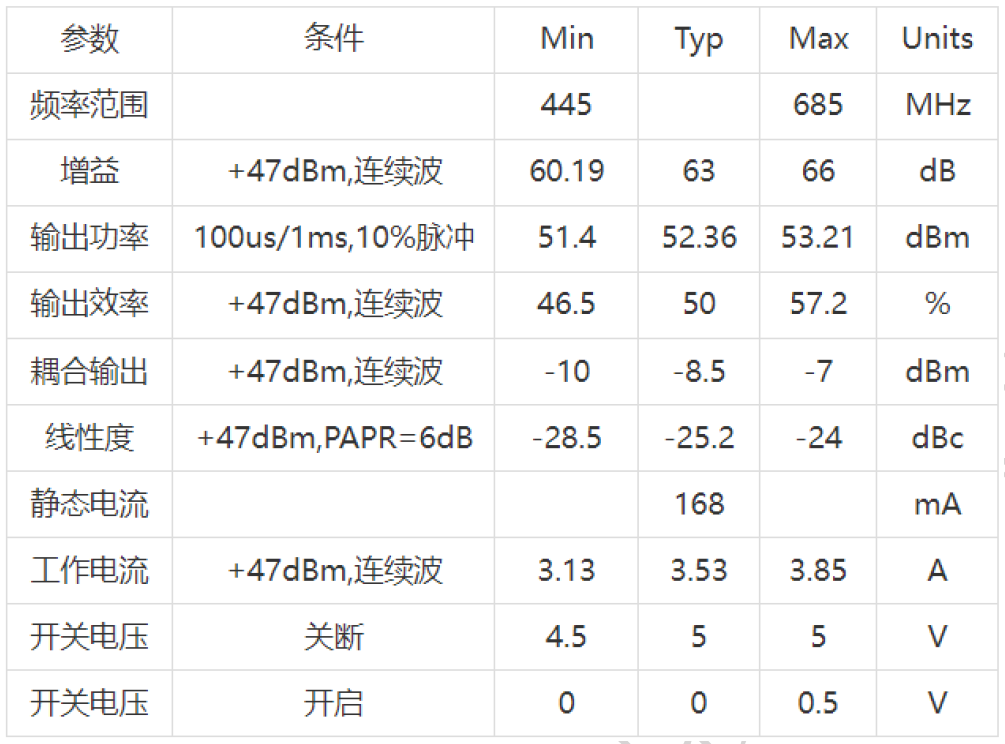Click the 参数 column header
1005x744 pixels.
point(90,40)
